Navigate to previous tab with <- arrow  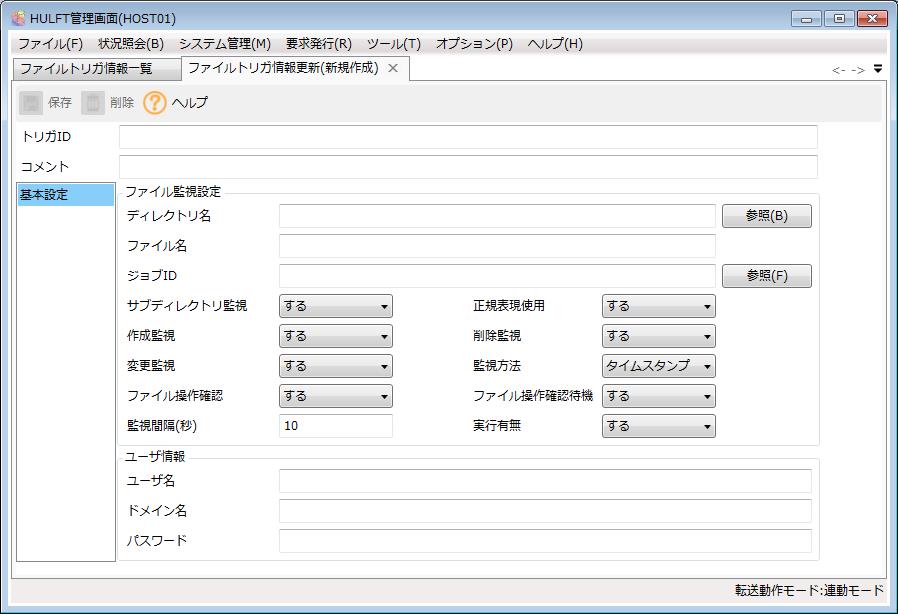point(838,70)
